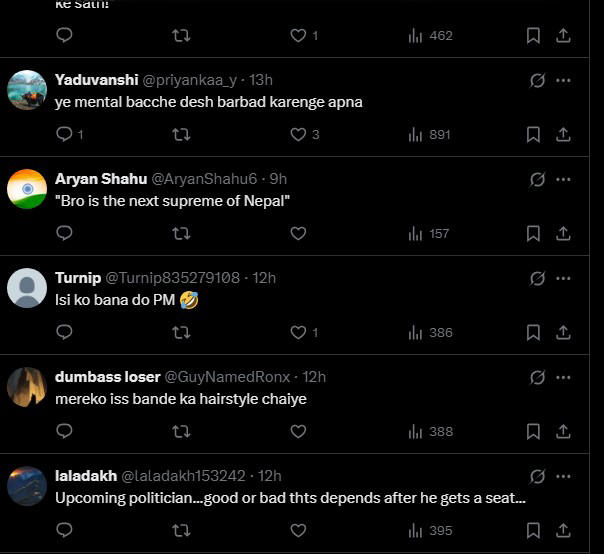Expand more menu on laladakh's tweet
This screenshot has width=604, height=554.
pyautogui.click(x=564, y=476)
